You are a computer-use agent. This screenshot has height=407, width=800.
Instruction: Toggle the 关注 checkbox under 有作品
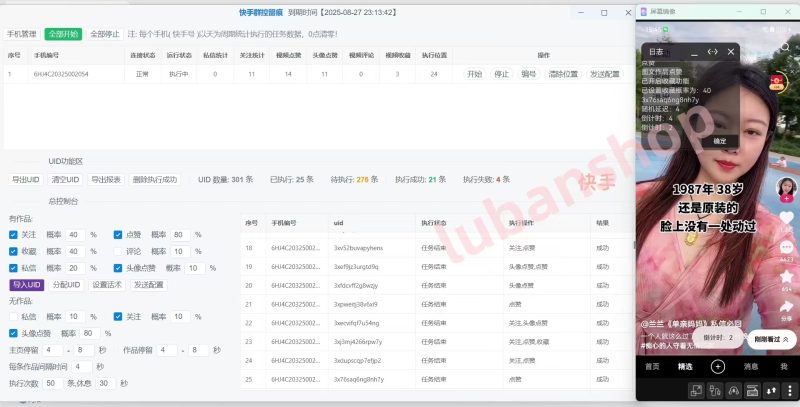(x=13, y=235)
